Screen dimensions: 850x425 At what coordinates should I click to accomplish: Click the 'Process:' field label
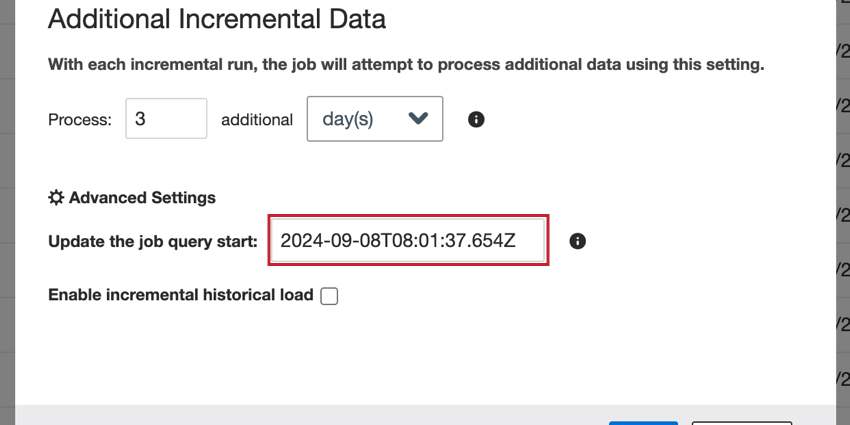pyautogui.click(x=80, y=119)
